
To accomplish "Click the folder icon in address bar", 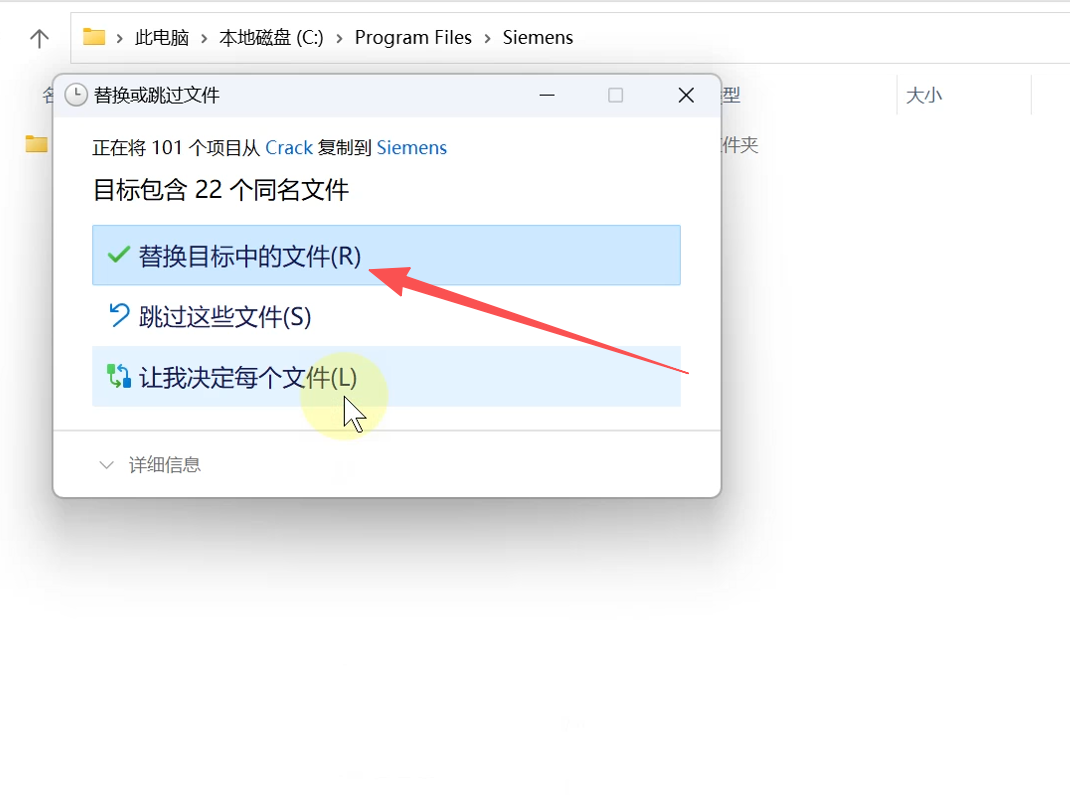I will point(93,37).
